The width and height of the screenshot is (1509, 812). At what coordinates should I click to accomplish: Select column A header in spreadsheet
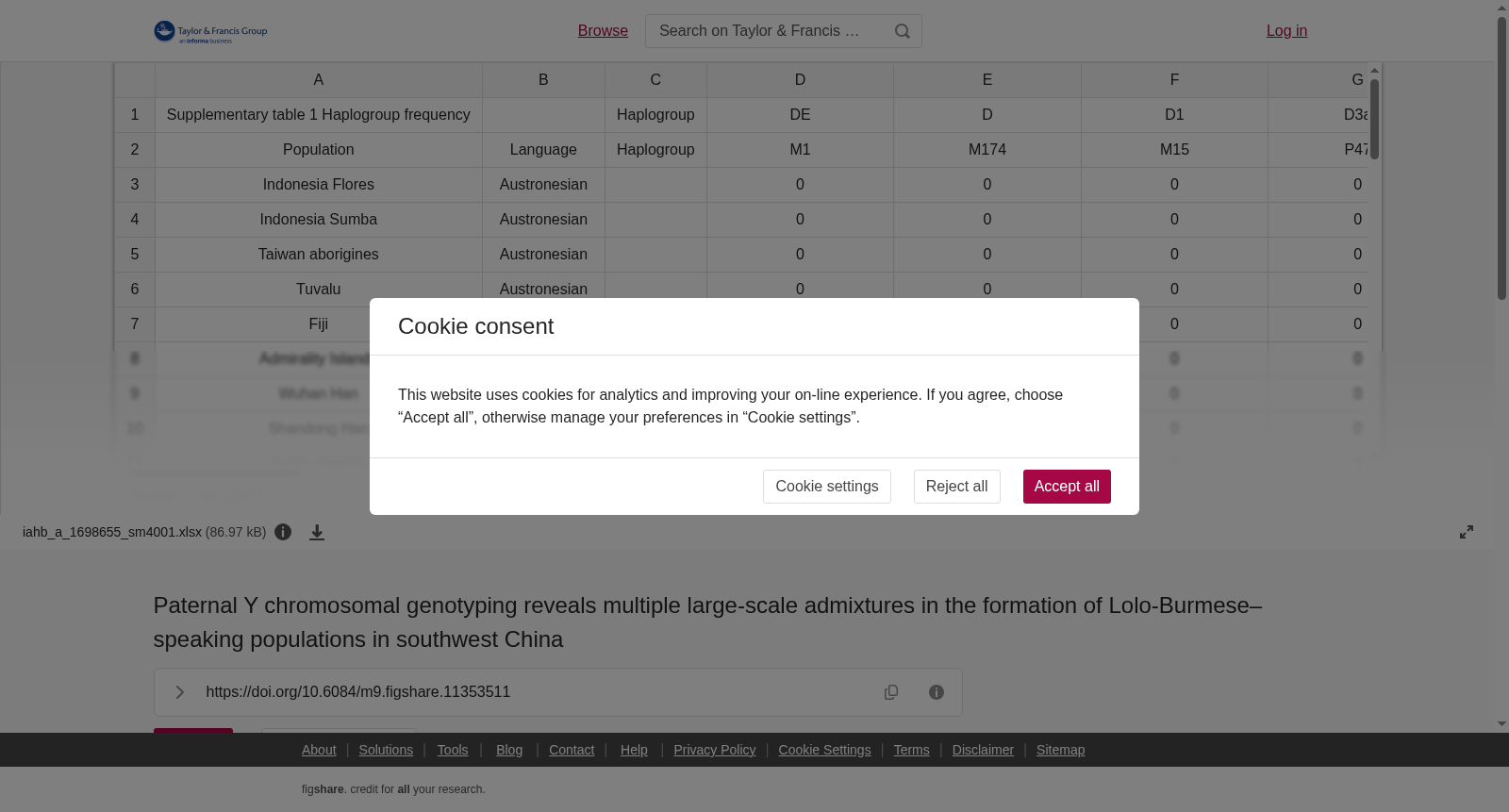tap(319, 80)
